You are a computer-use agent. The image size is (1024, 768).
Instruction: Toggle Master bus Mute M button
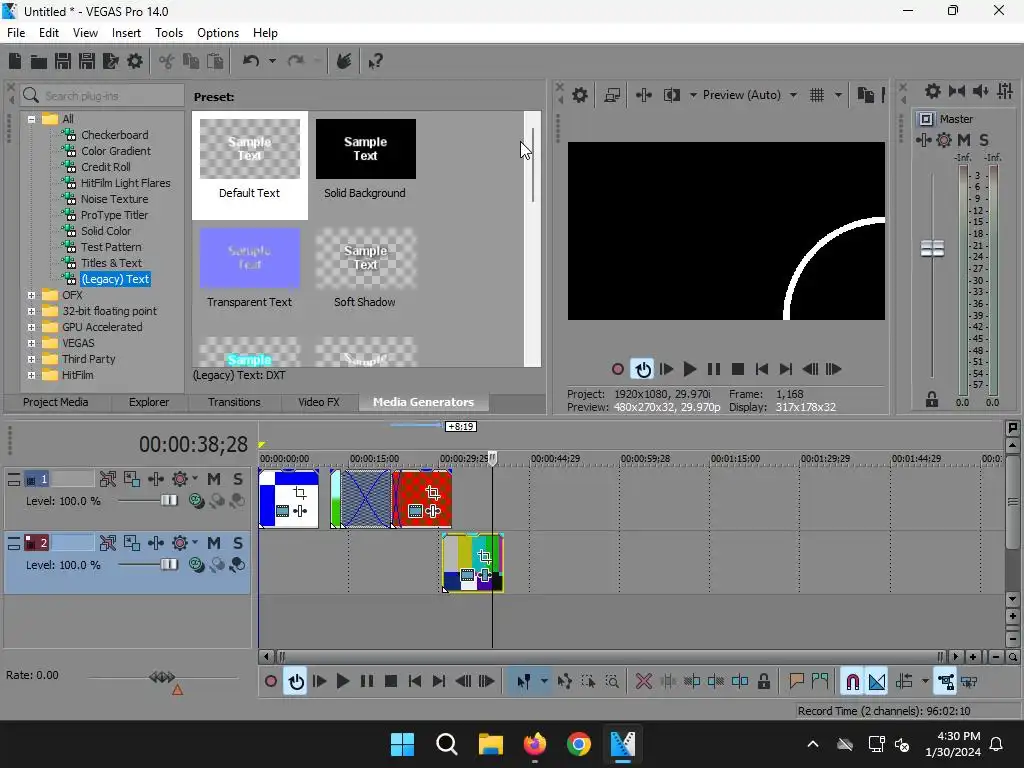964,140
